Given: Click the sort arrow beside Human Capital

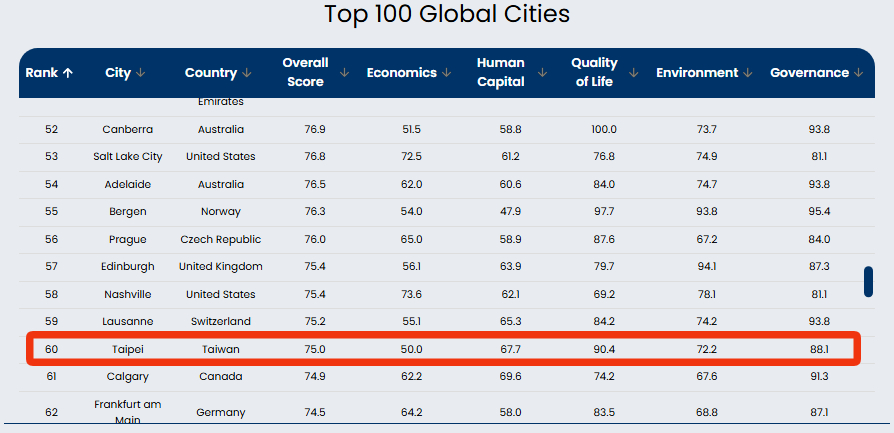Looking at the screenshot, I should pos(542,72).
